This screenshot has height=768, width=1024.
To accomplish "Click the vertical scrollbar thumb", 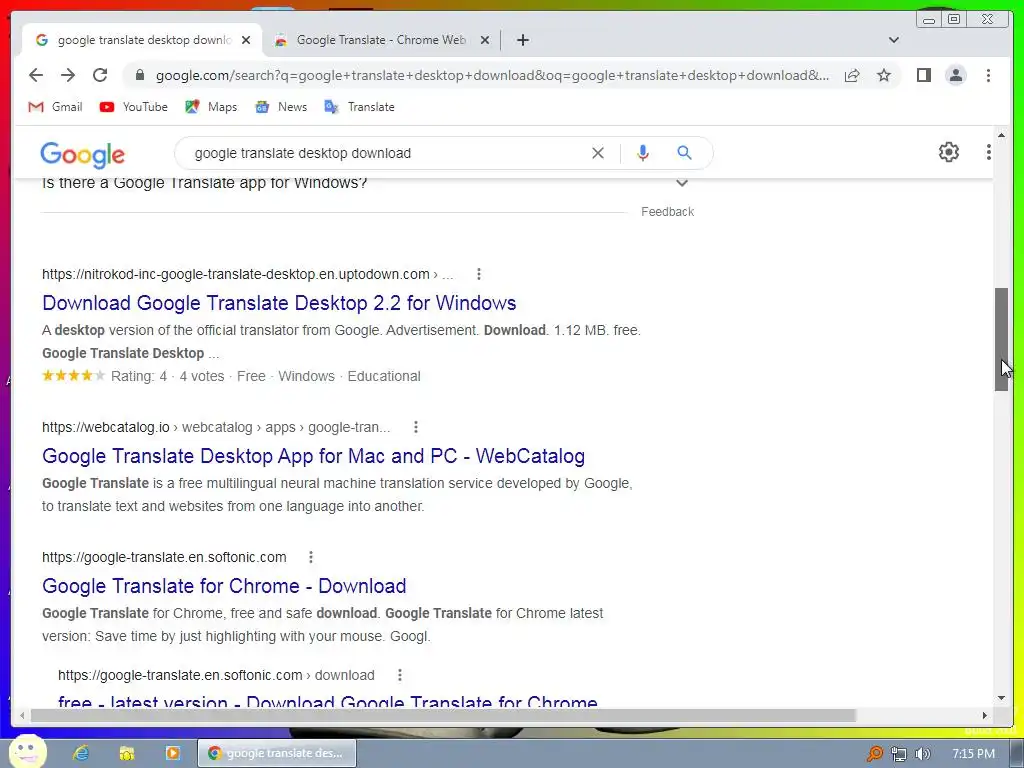I will [x=1001, y=340].
